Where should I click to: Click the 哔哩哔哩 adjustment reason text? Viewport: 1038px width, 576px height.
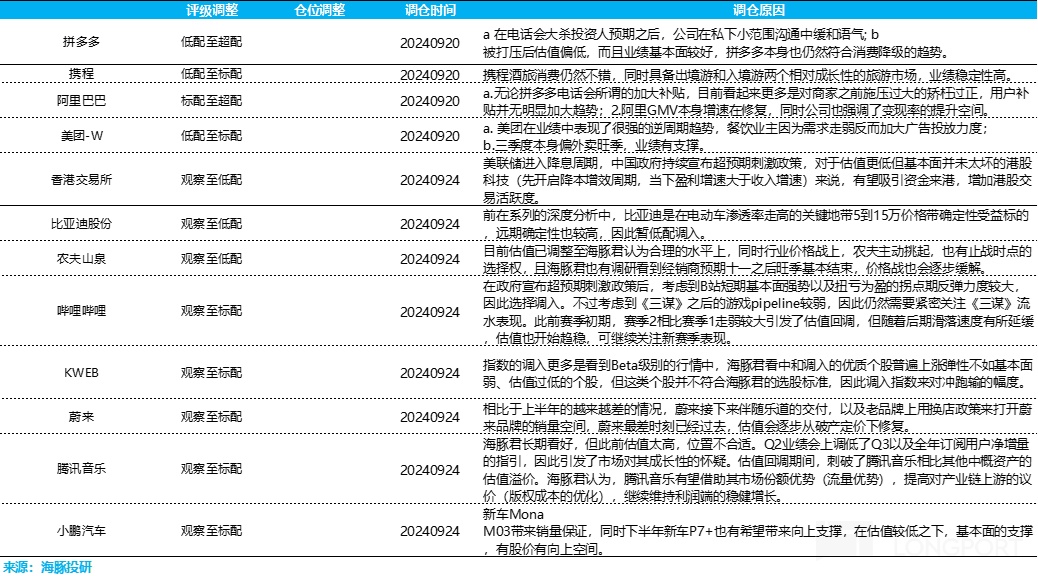[x=758, y=312]
